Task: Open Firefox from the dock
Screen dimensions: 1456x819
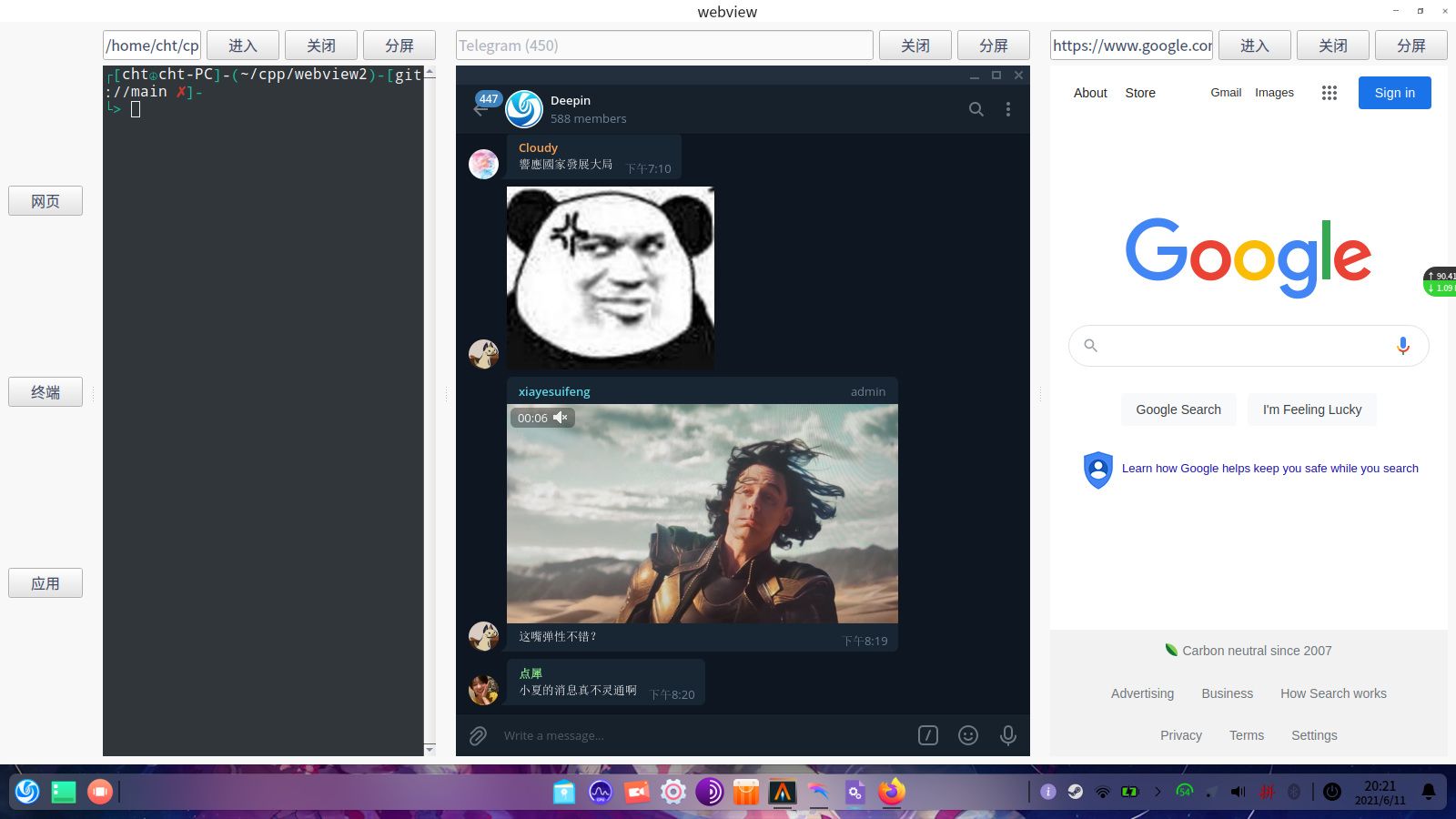Action: [x=892, y=792]
